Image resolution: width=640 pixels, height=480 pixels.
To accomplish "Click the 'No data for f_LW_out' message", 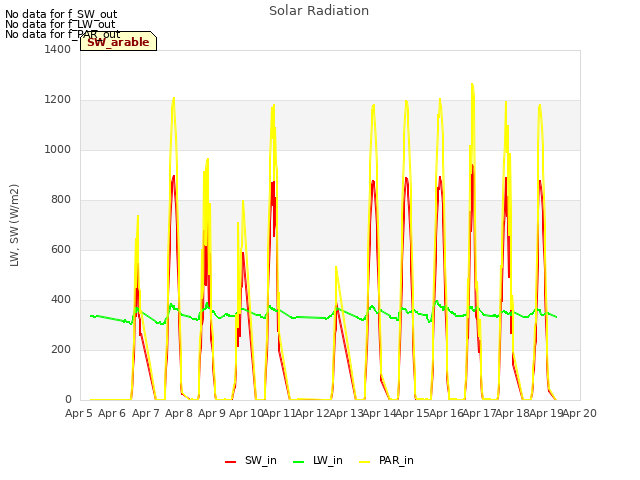I will coord(60,24).
